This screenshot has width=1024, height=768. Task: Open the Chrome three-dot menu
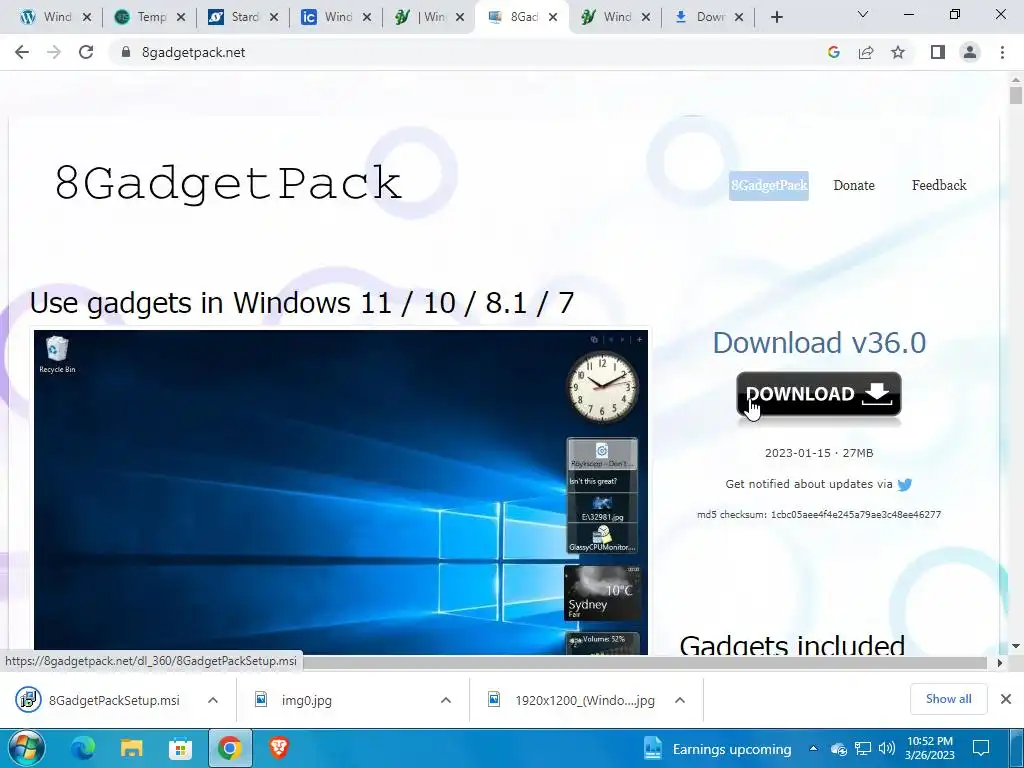coord(1002,52)
